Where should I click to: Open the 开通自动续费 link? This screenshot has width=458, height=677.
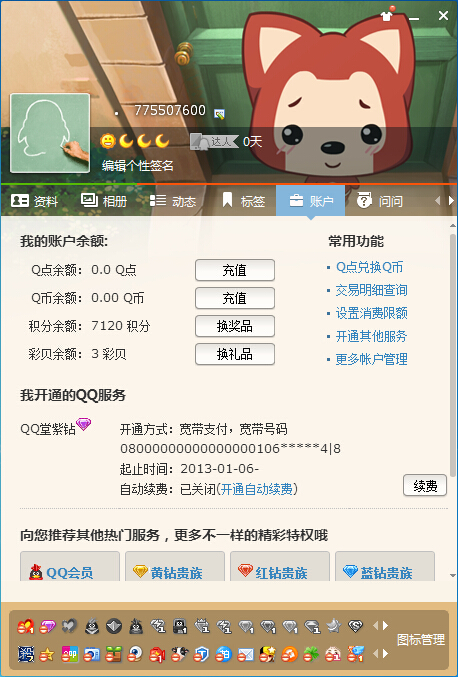point(256,489)
